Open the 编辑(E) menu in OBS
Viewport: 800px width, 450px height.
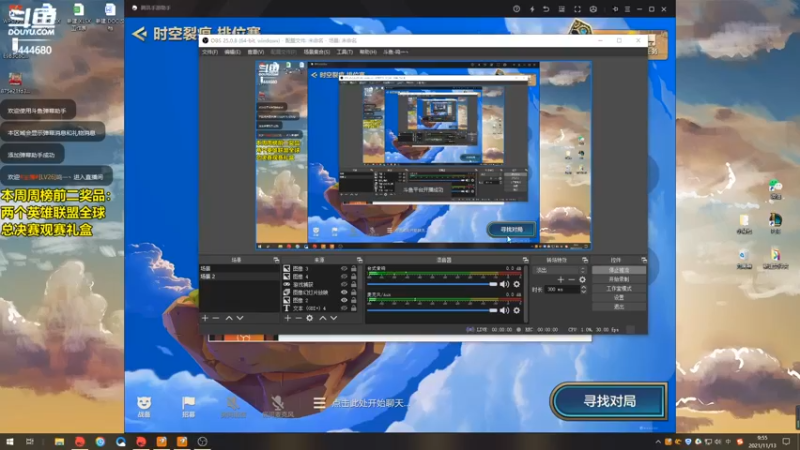(232, 52)
